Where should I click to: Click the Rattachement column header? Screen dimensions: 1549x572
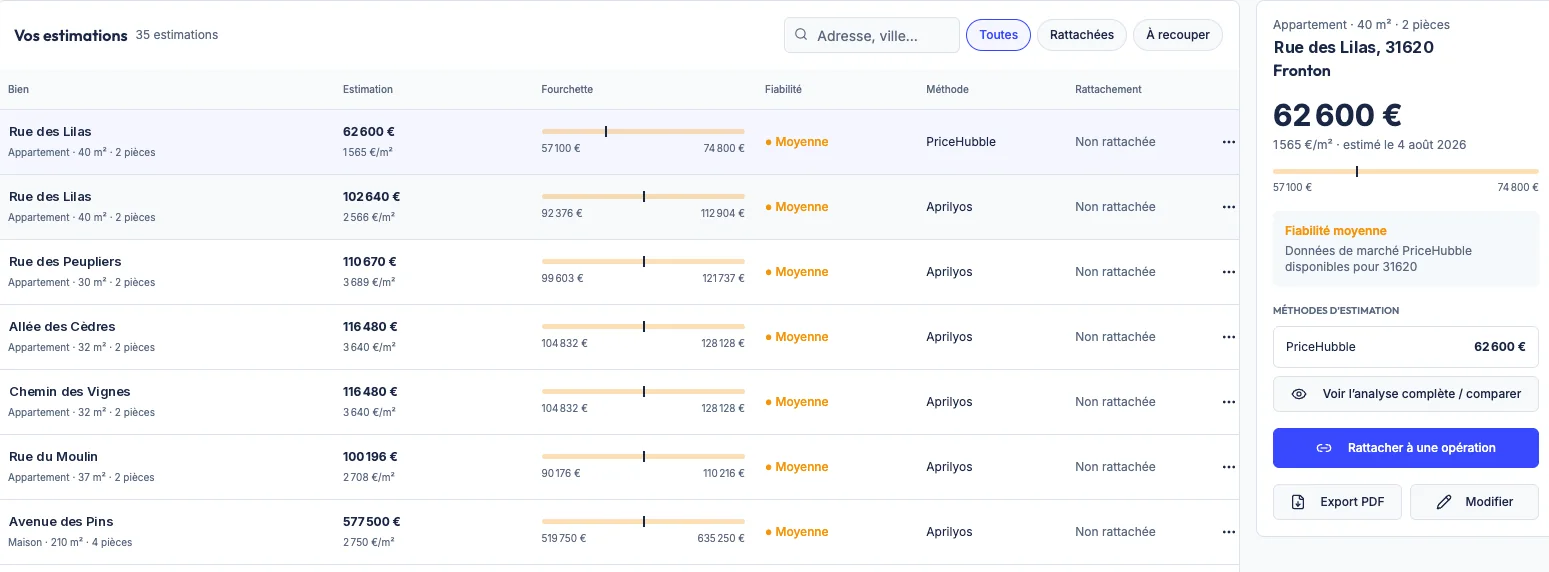[1108, 89]
